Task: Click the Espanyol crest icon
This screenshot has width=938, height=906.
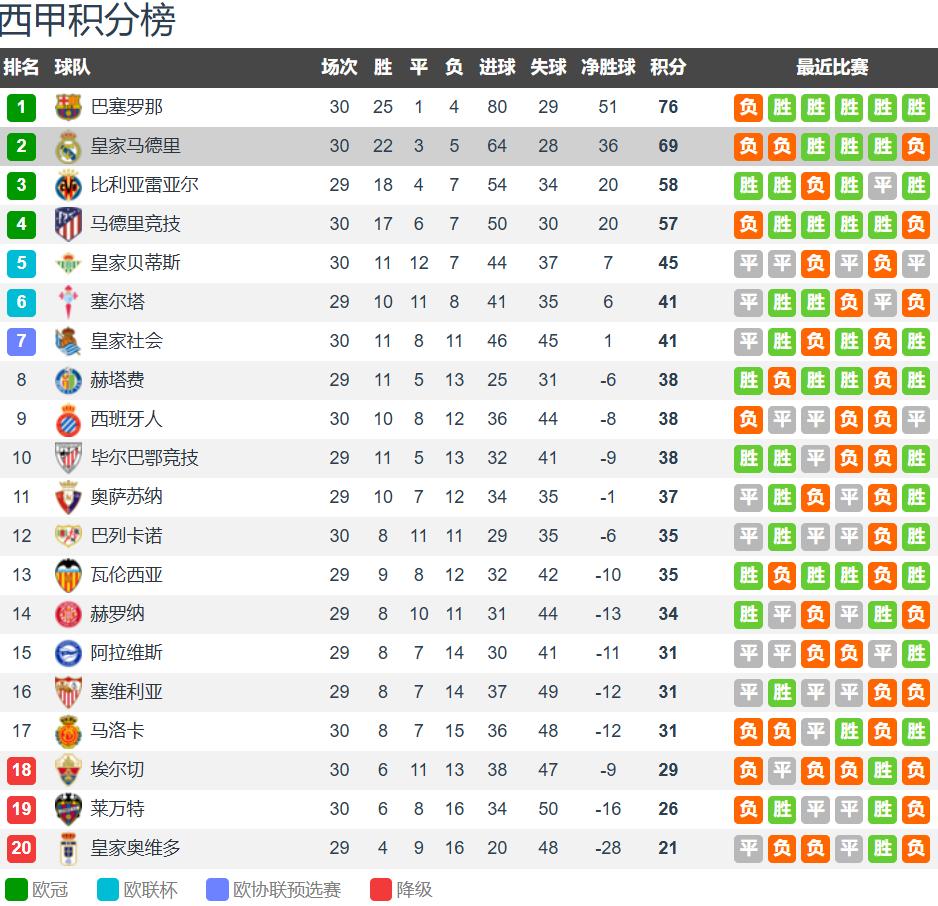Action: 68,419
